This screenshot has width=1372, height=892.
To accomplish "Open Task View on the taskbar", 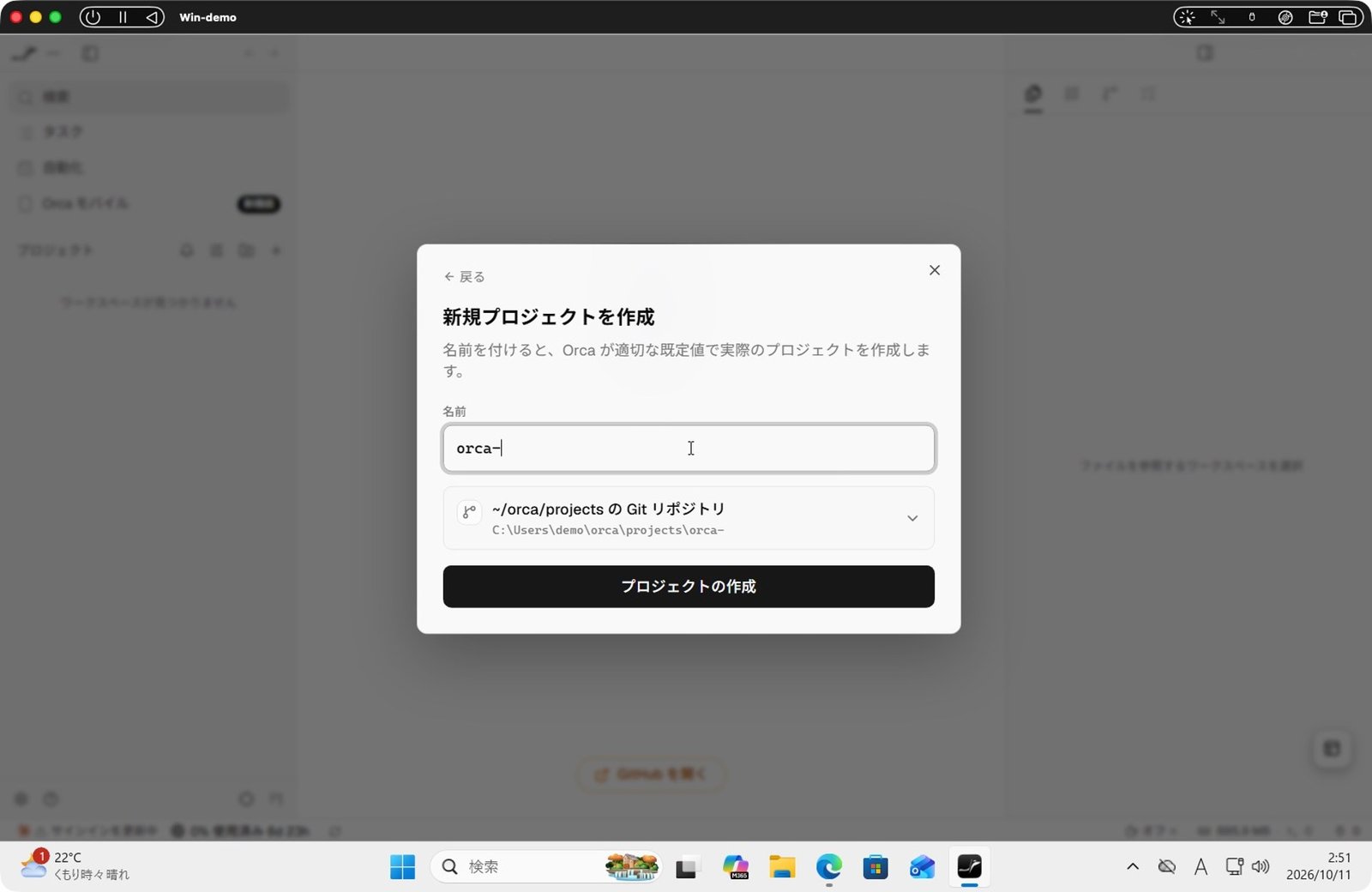I will 686,867.
